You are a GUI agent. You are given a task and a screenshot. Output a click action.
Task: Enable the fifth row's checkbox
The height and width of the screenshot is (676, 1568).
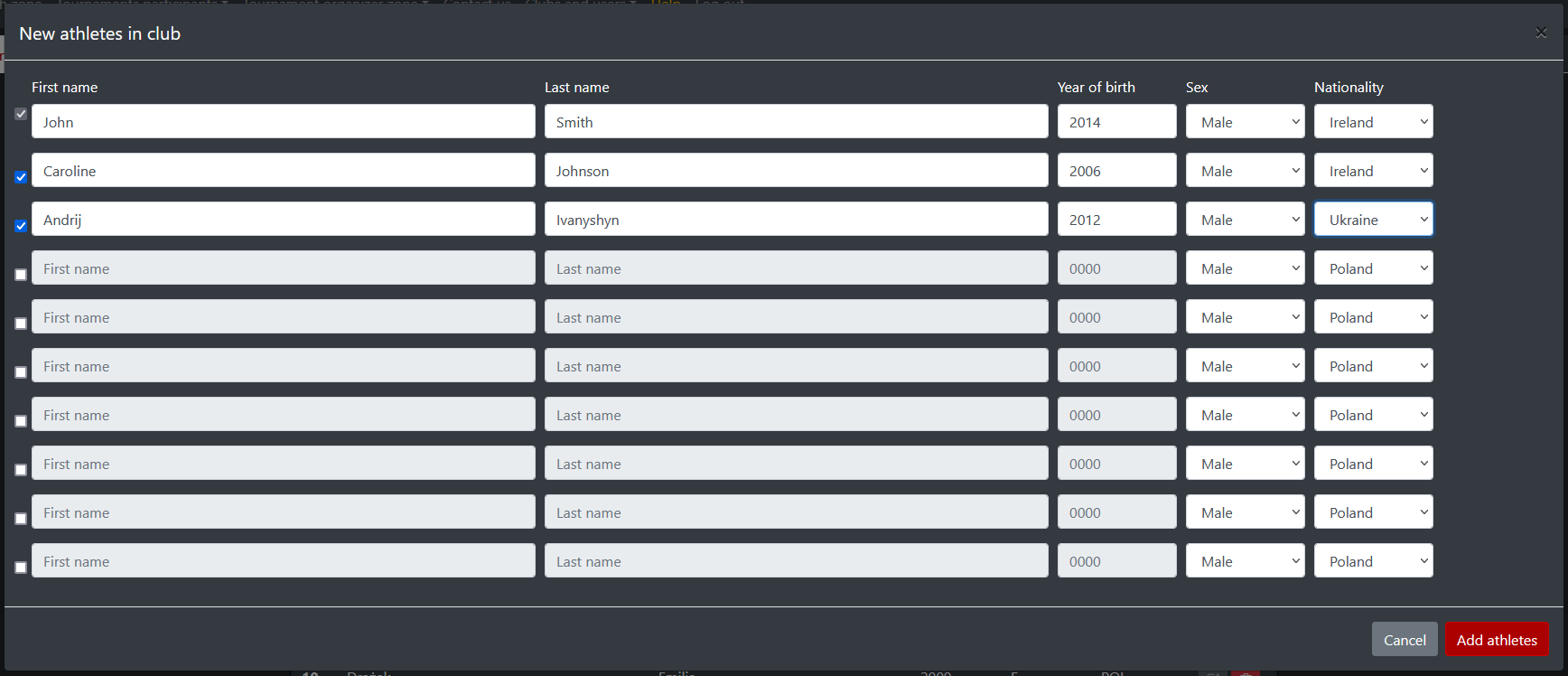coord(21,324)
